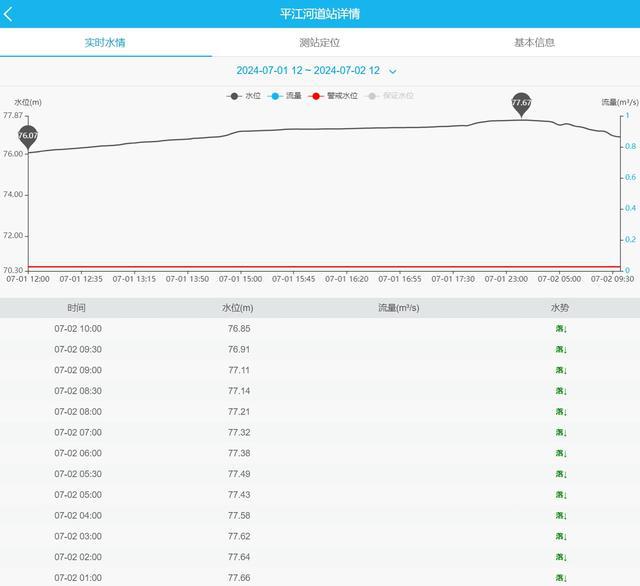Click the falling arrow icon for 07-02 10:00
The width and height of the screenshot is (640, 586).
[x=561, y=329]
